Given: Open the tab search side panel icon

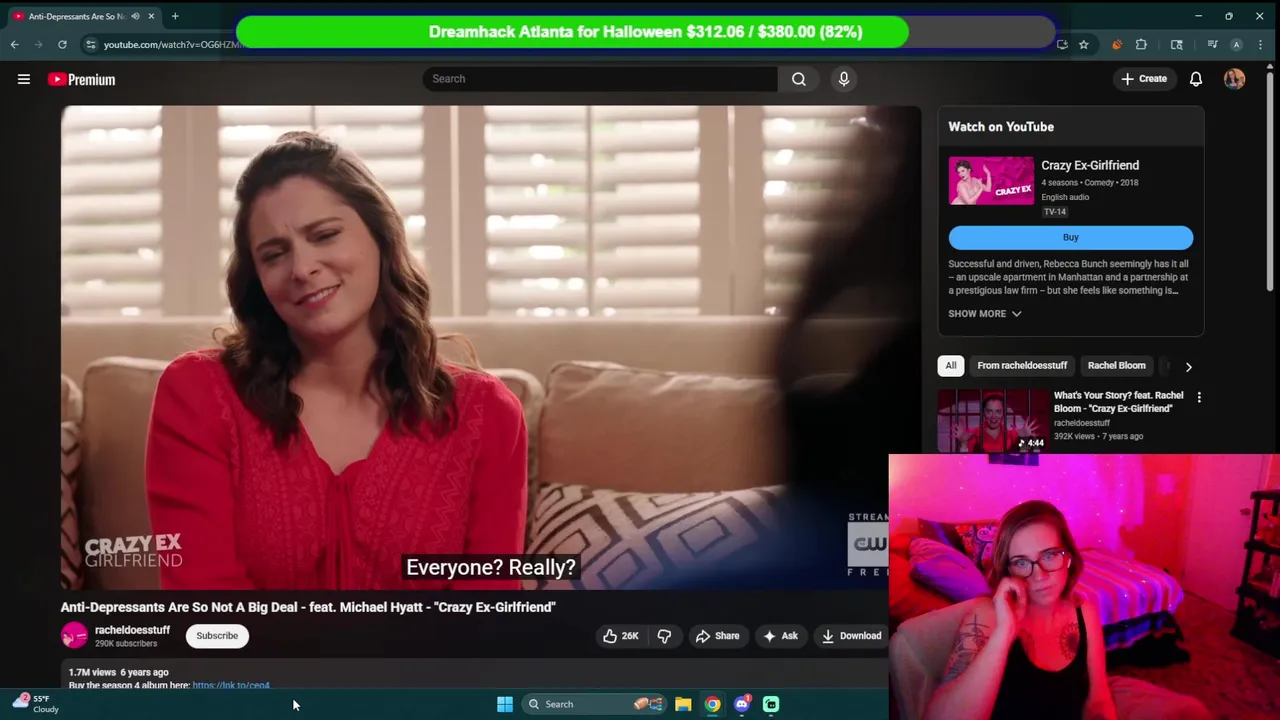Looking at the screenshot, I should coord(1177,44).
